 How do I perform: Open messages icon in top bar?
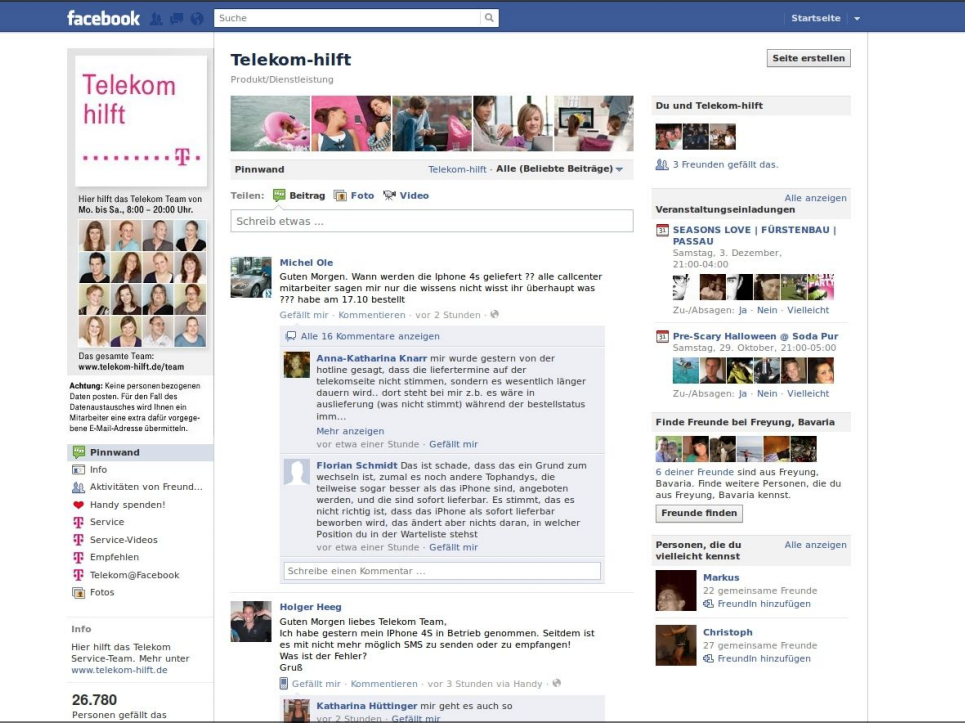click(x=177, y=18)
